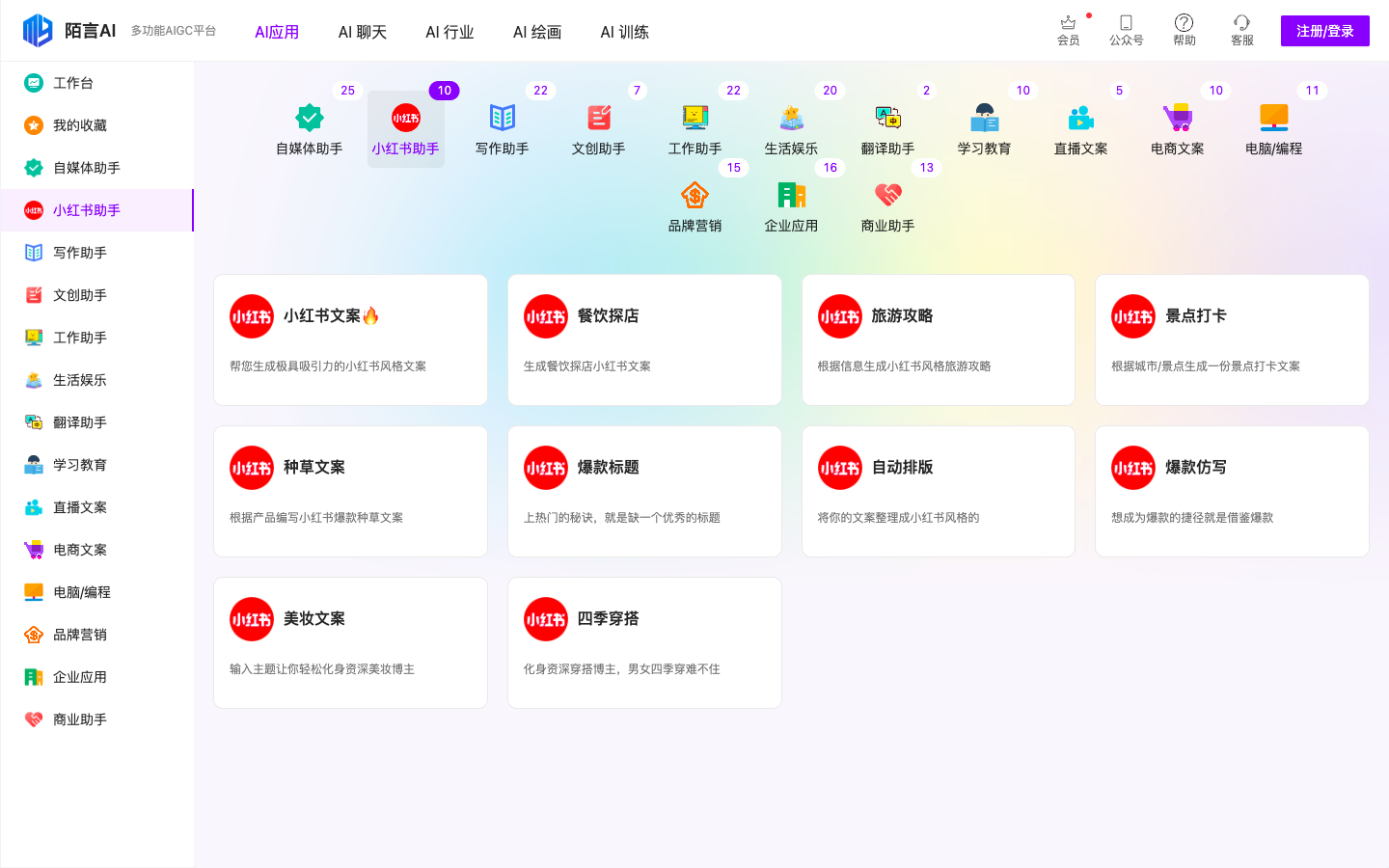Click the 小红书 logo on 四季穿搭 card
Image resolution: width=1389 pixels, height=868 pixels.
(x=546, y=619)
